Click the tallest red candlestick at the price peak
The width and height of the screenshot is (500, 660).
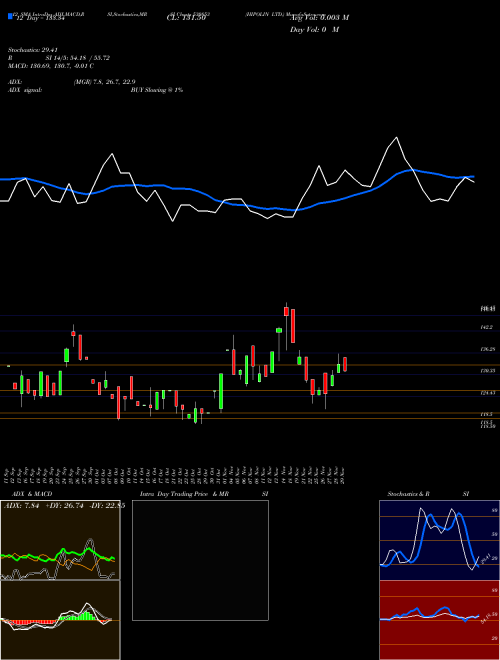coord(293,326)
